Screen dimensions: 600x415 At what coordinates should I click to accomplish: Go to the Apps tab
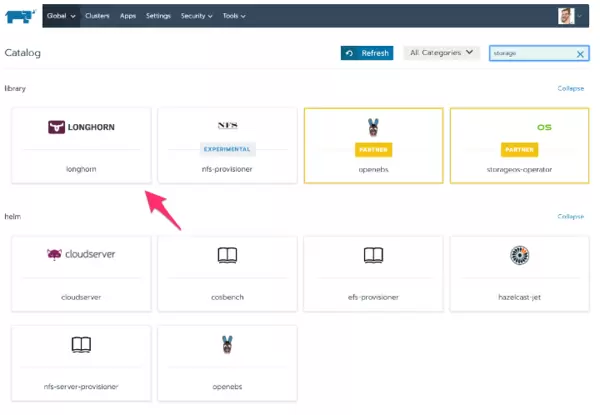(128, 16)
